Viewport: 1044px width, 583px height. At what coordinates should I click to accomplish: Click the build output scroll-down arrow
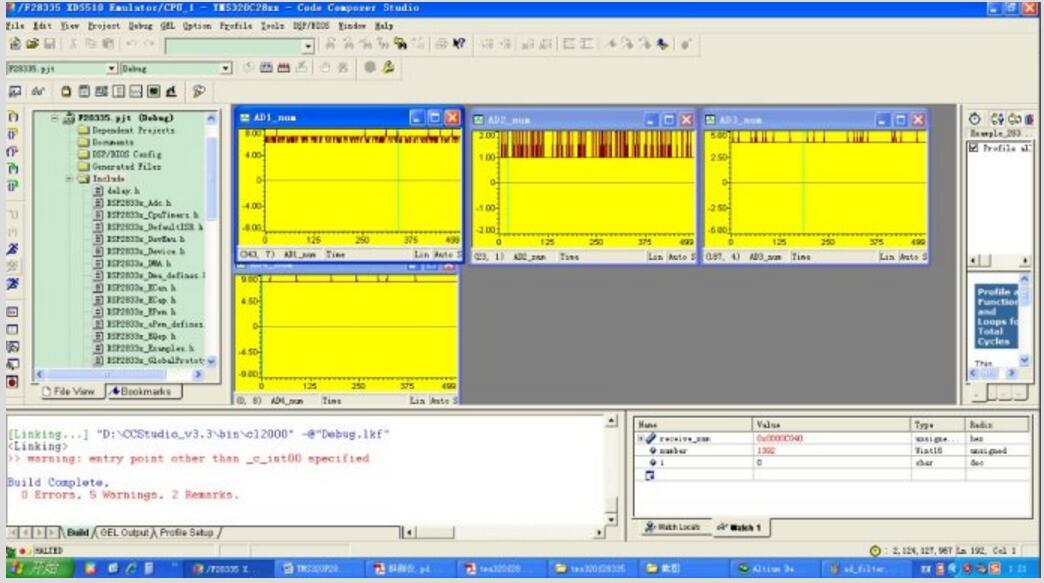(611, 519)
